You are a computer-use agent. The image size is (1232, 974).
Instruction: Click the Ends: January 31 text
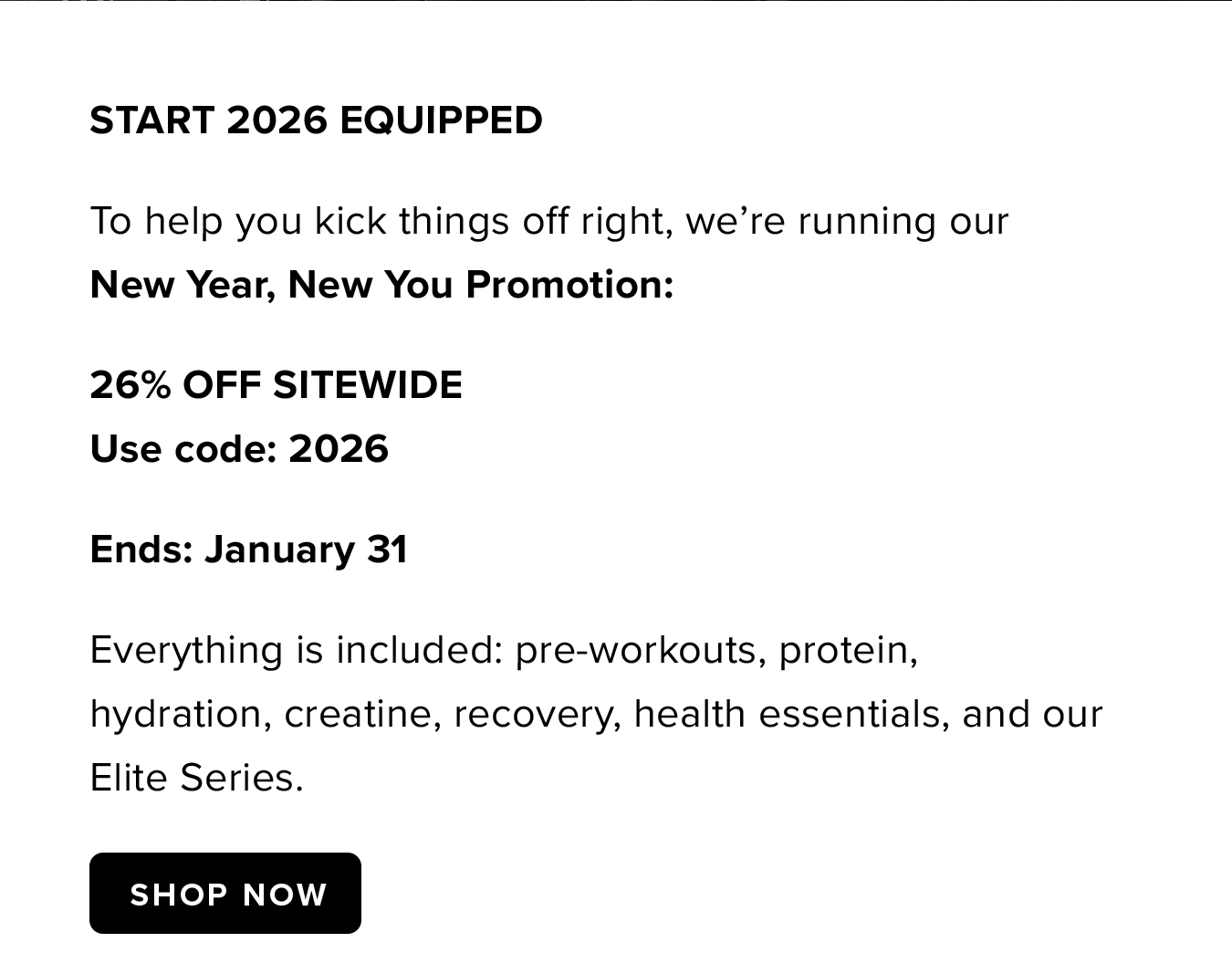pos(248,549)
